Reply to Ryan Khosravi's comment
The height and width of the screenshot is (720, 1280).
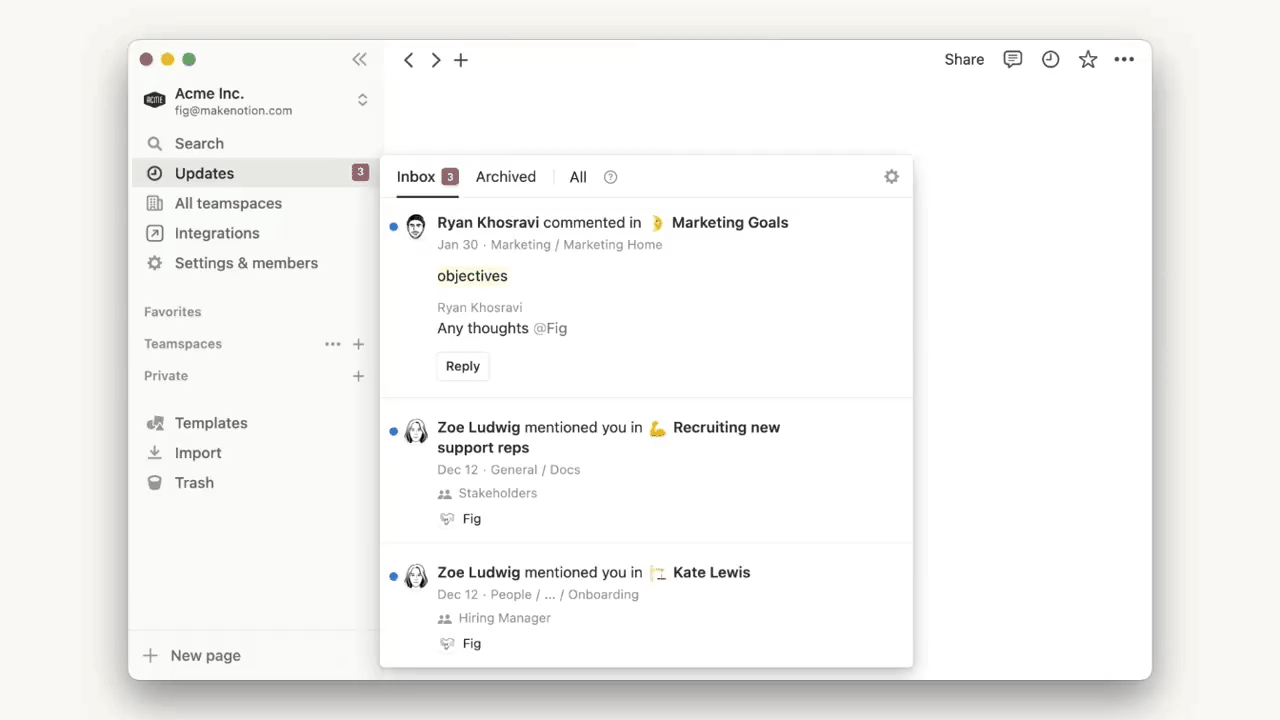pos(463,366)
